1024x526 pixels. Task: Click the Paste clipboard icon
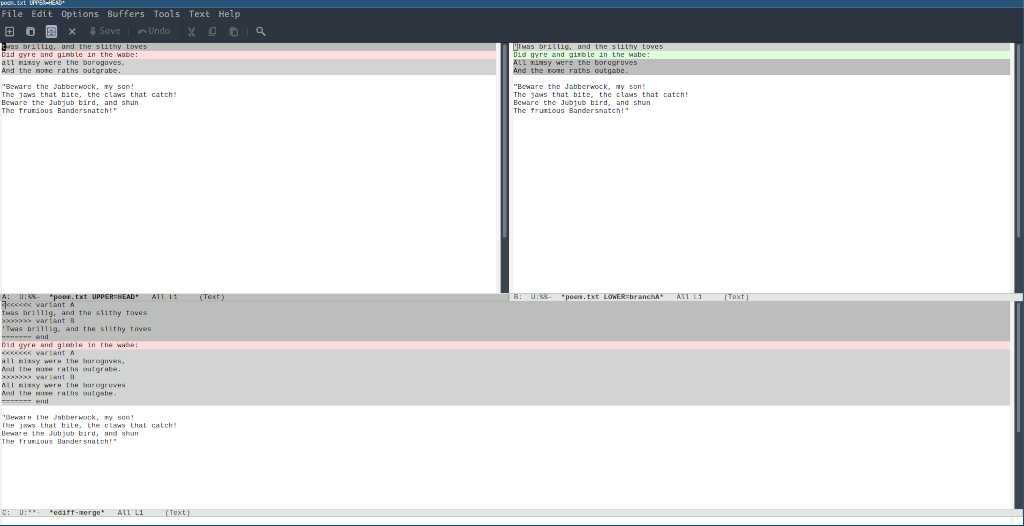[x=233, y=31]
